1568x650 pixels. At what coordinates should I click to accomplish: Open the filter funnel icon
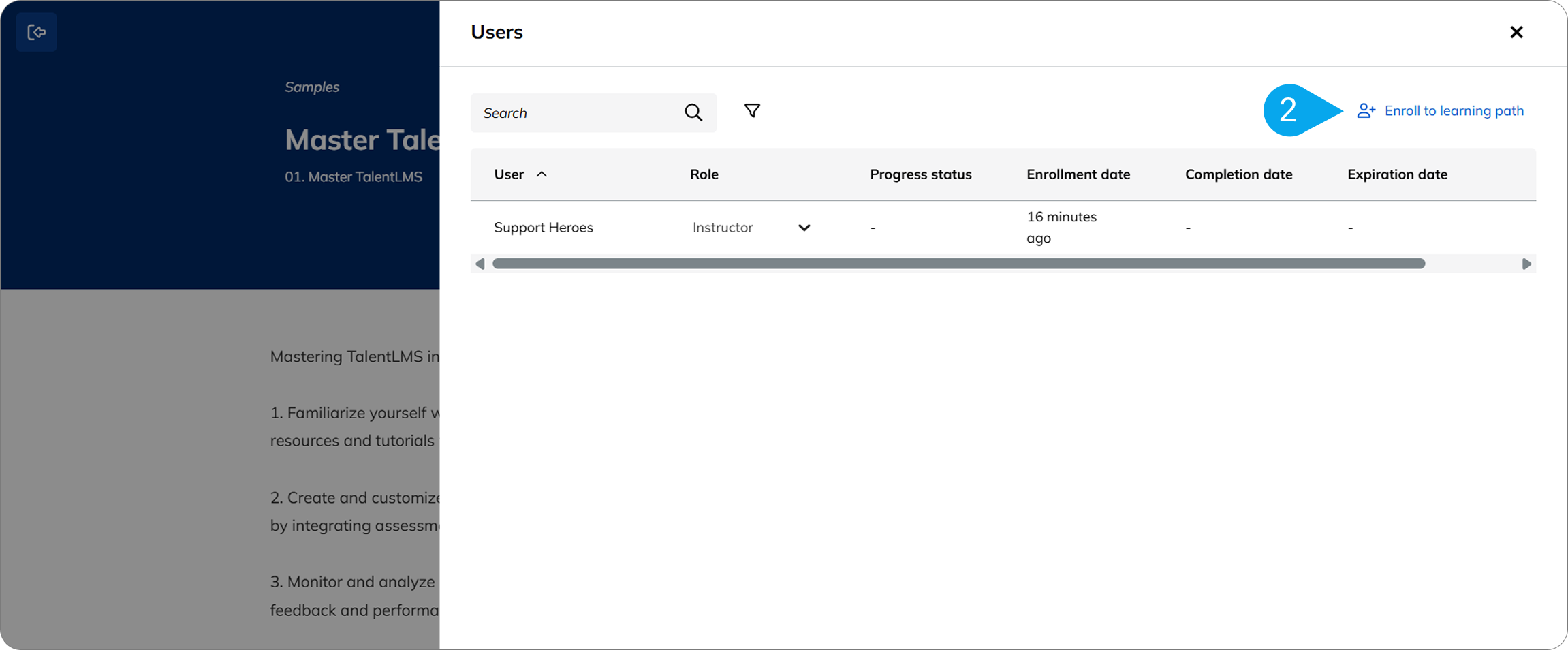tap(752, 110)
